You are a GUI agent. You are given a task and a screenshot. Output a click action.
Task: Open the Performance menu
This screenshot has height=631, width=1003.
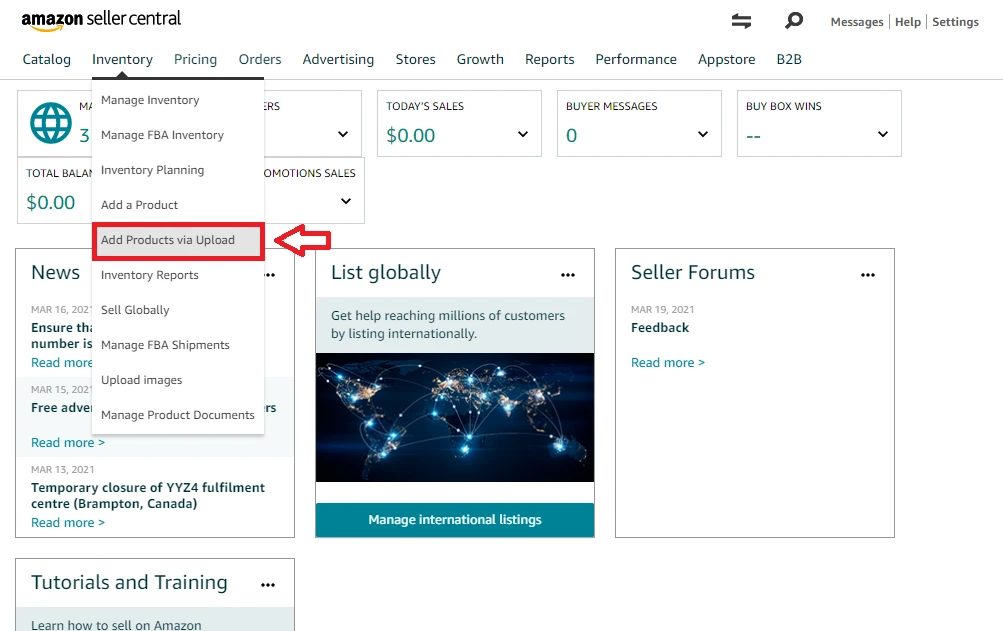click(x=636, y=60)
